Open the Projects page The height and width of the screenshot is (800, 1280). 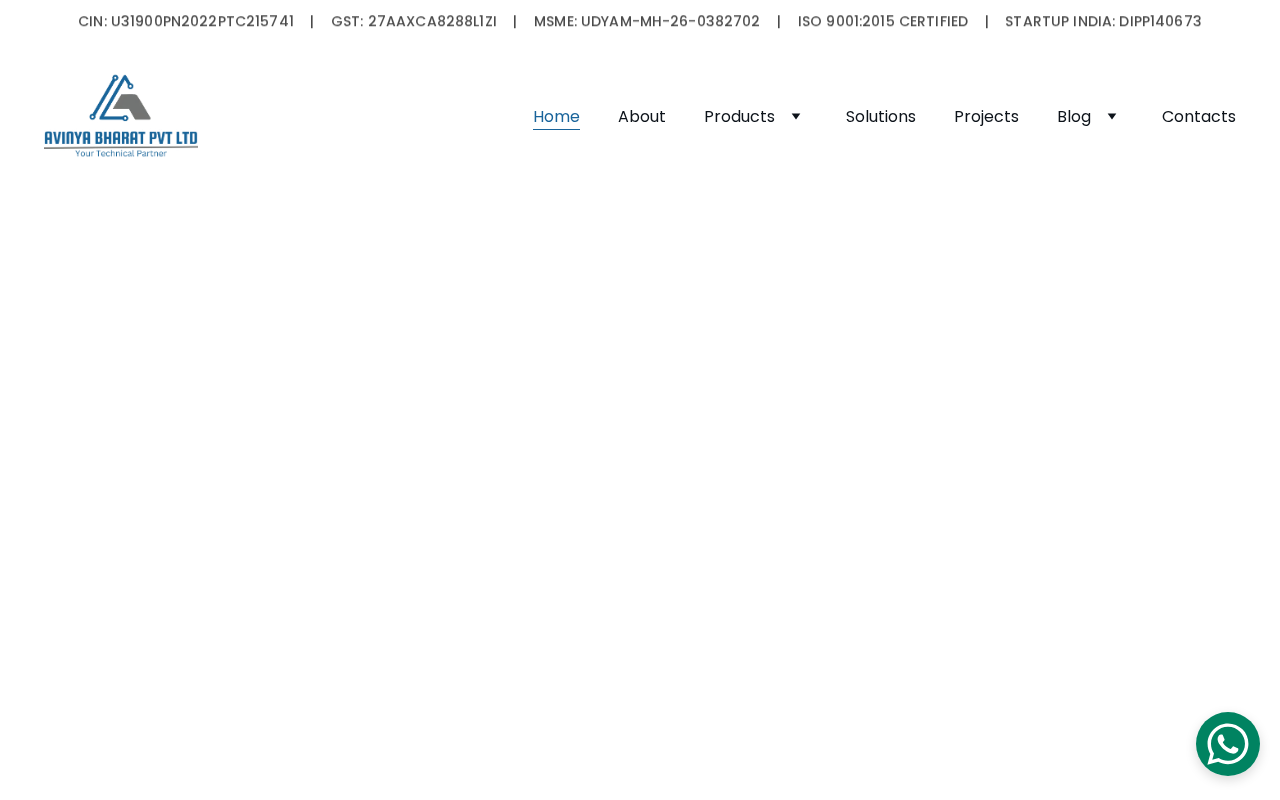986,116
